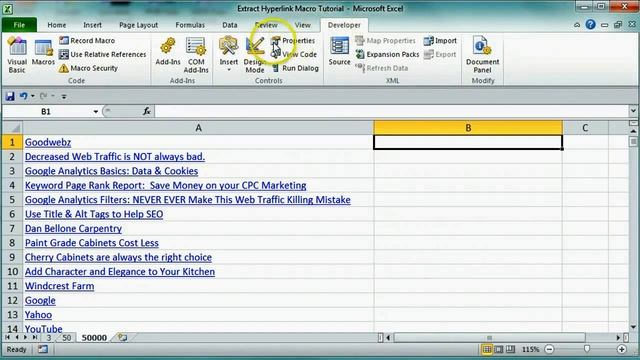
Task: Open the Document Panel
Action: 482,55
